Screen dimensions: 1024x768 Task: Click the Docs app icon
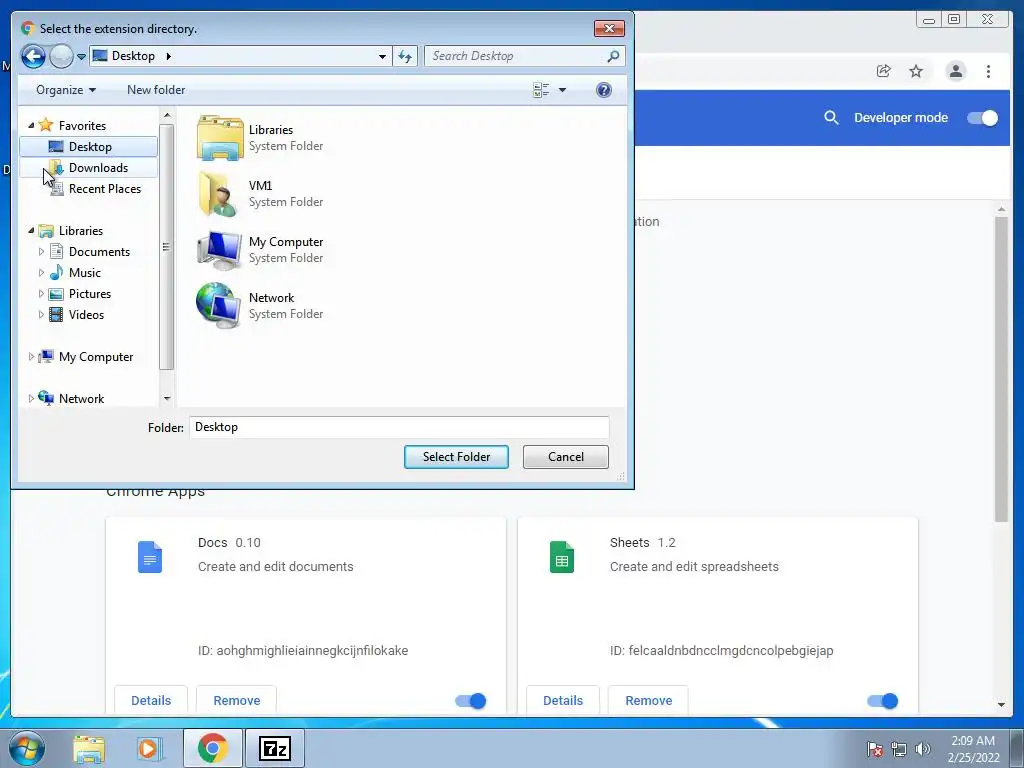tap(150, 557)
